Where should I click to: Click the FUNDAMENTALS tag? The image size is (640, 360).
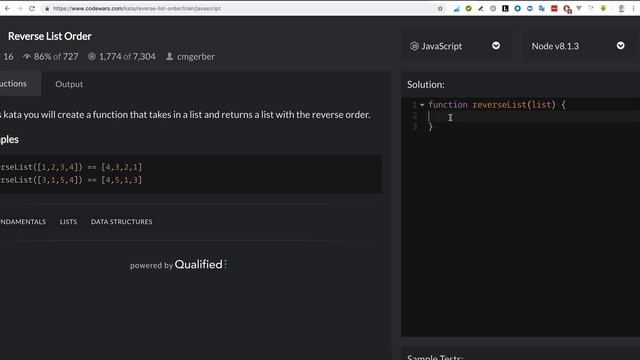pyautogui.click(x=22, y=222)
